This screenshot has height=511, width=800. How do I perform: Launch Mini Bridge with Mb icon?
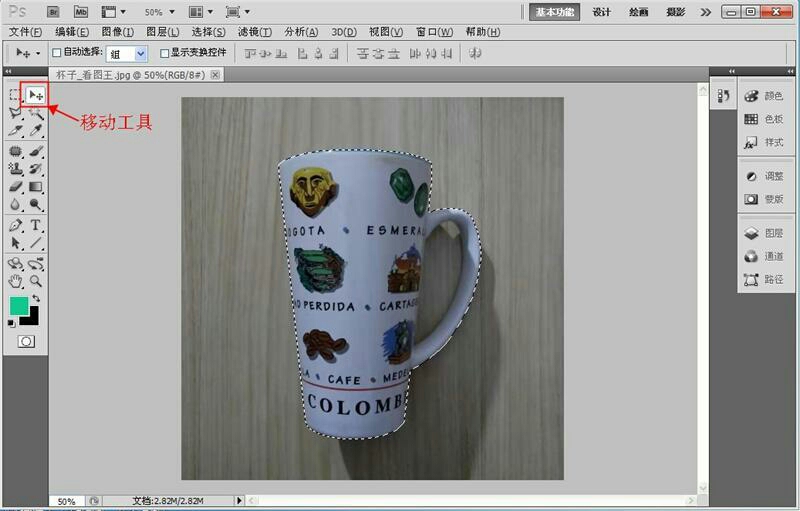point(81,12)
